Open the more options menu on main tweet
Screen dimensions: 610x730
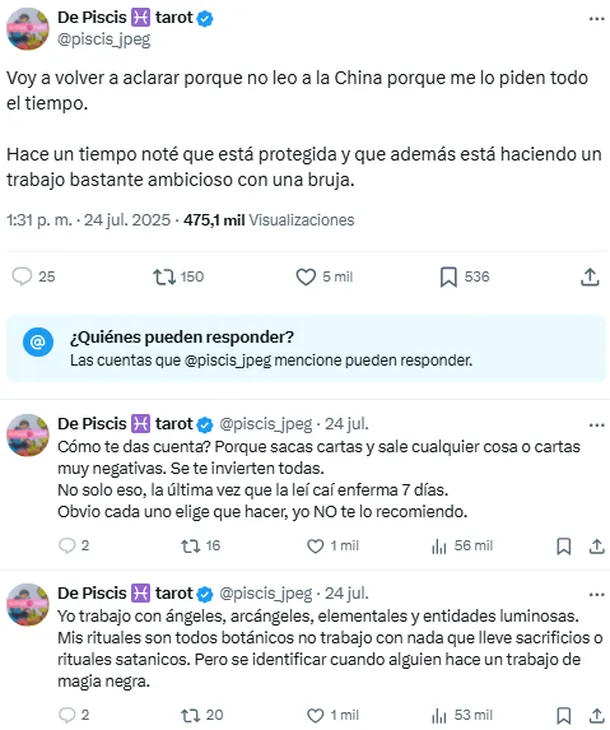(596, 19)
